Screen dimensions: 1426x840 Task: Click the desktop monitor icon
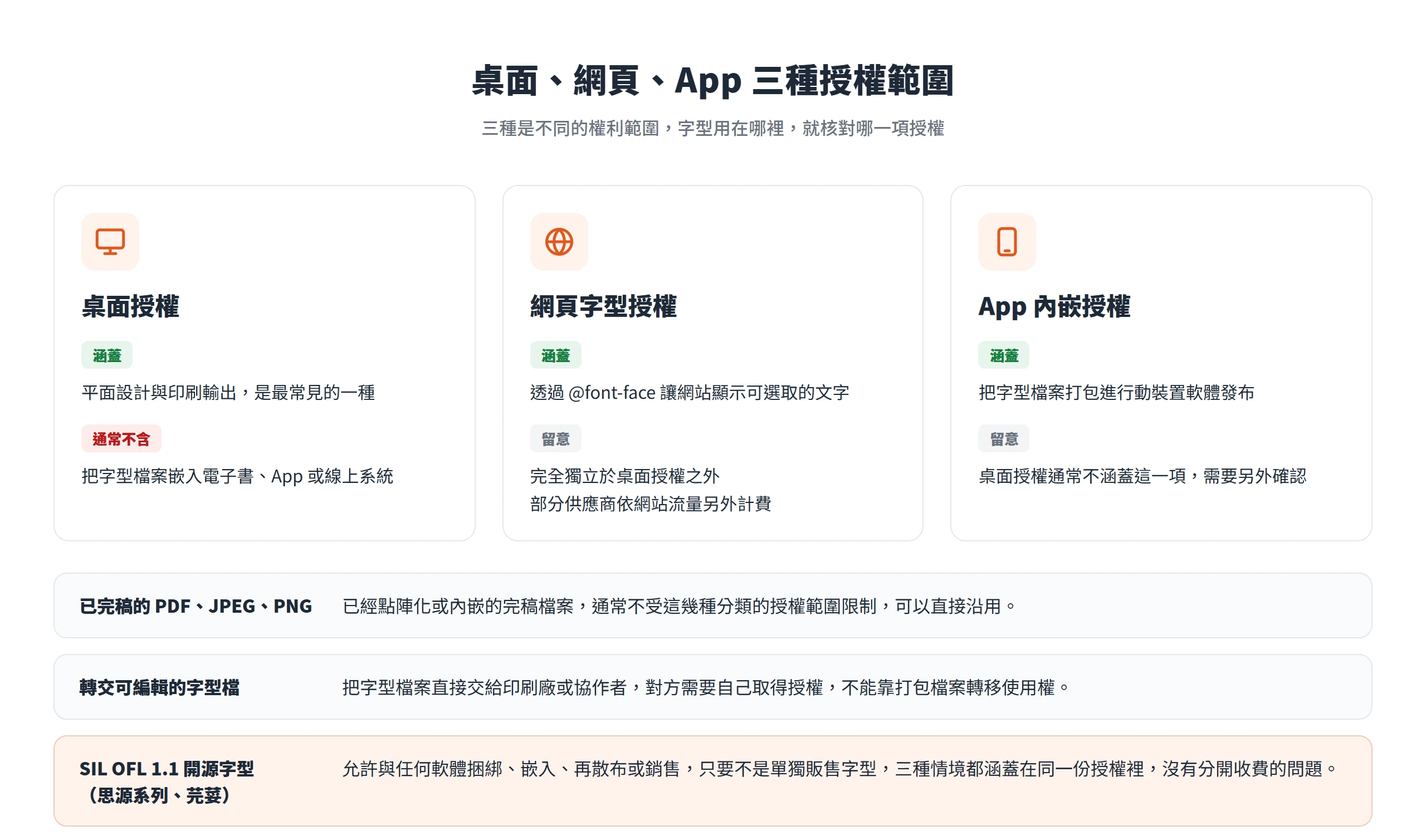coord(110,242)
